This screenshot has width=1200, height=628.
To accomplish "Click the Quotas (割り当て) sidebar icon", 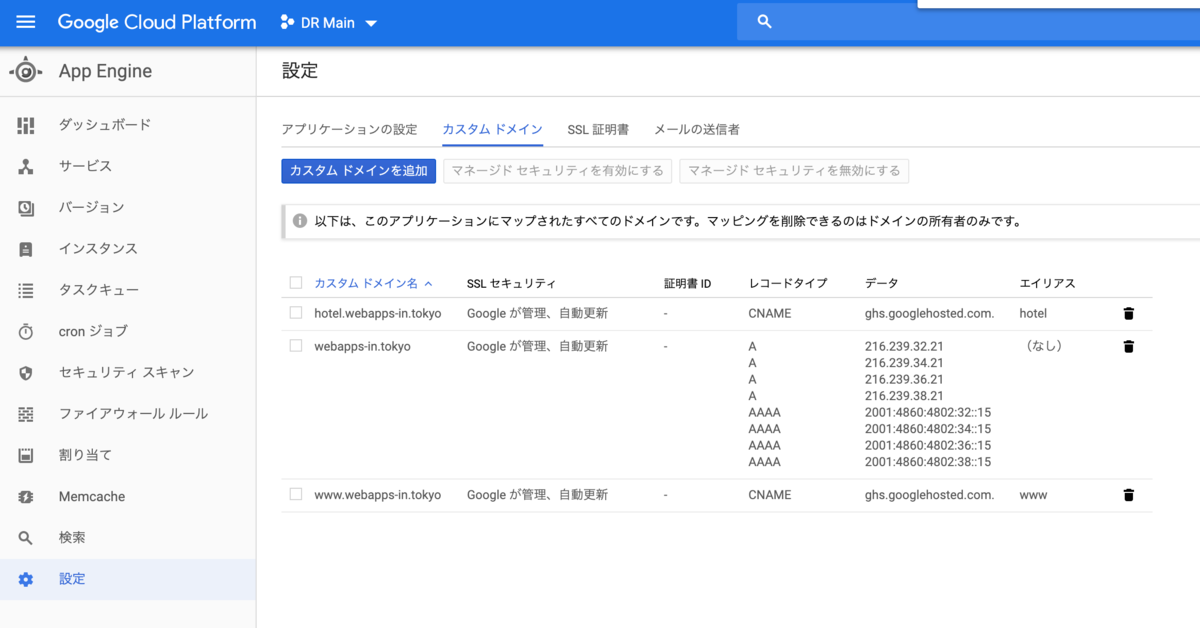I will (x=26, y=455).
